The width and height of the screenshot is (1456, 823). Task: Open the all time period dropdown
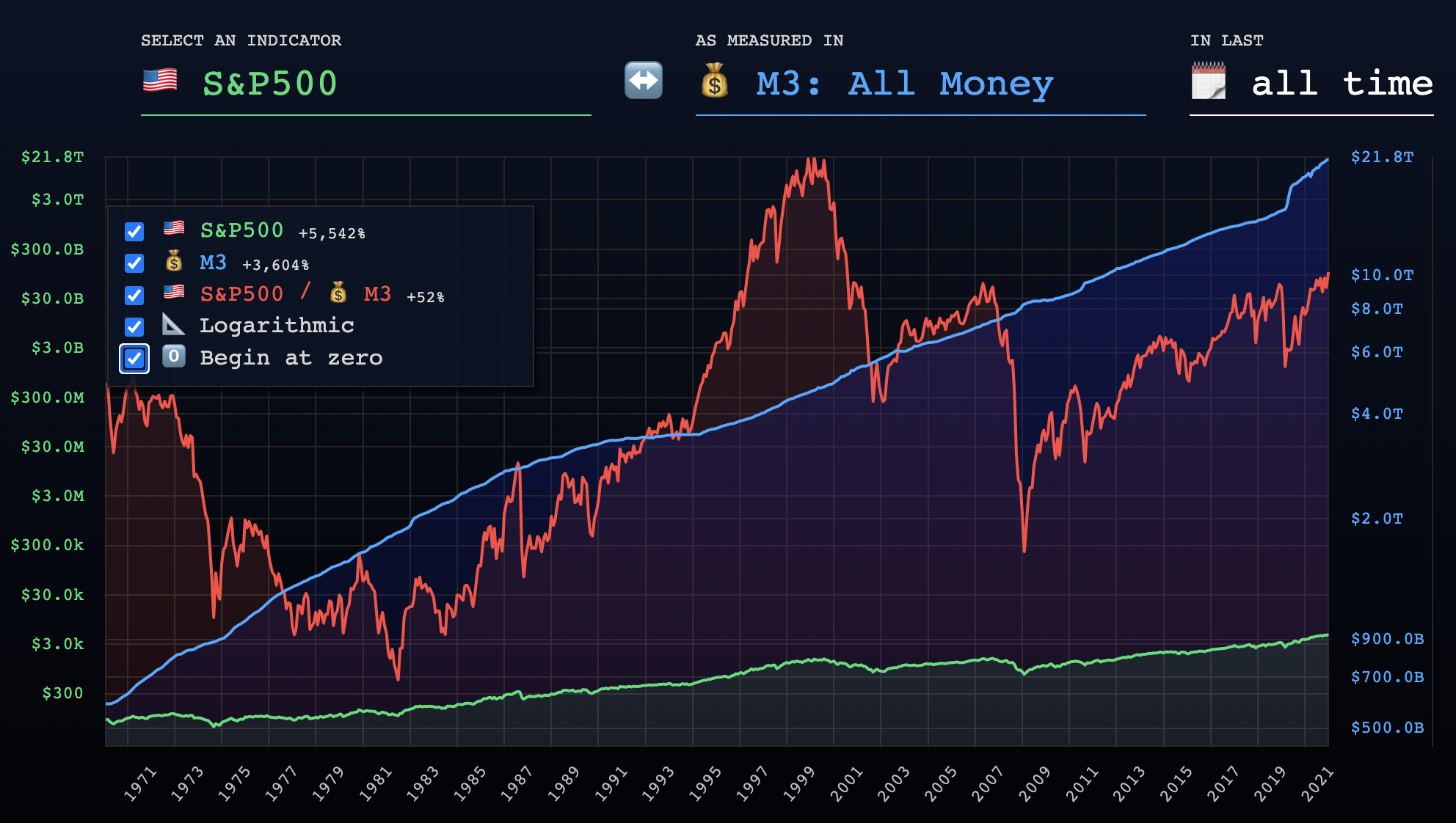1342,84
